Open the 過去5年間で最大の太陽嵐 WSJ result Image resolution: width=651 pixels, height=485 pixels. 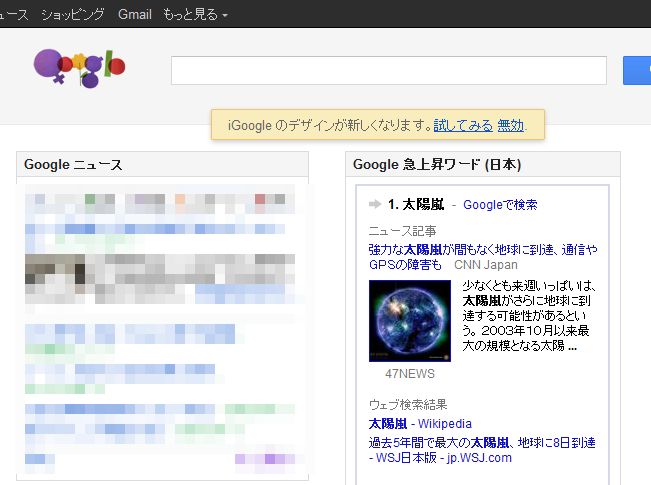(x=482, y=450)
